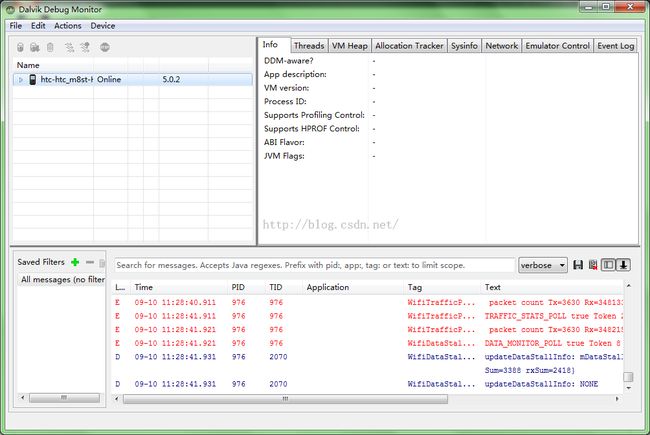
Task: Click the logcat message search field
Action: coord(314,265)
